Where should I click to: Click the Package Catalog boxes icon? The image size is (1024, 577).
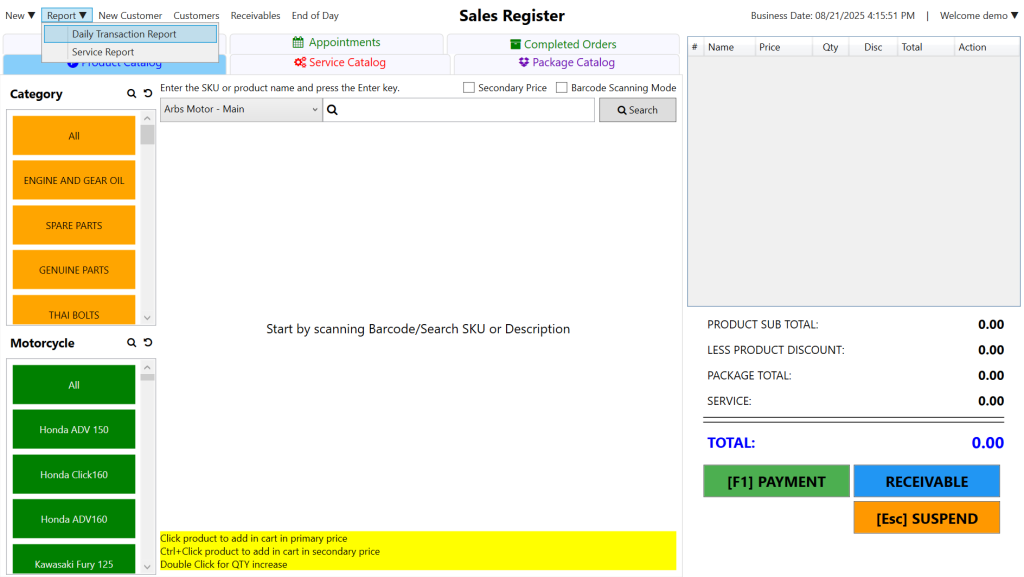click(x=524, y=63)
